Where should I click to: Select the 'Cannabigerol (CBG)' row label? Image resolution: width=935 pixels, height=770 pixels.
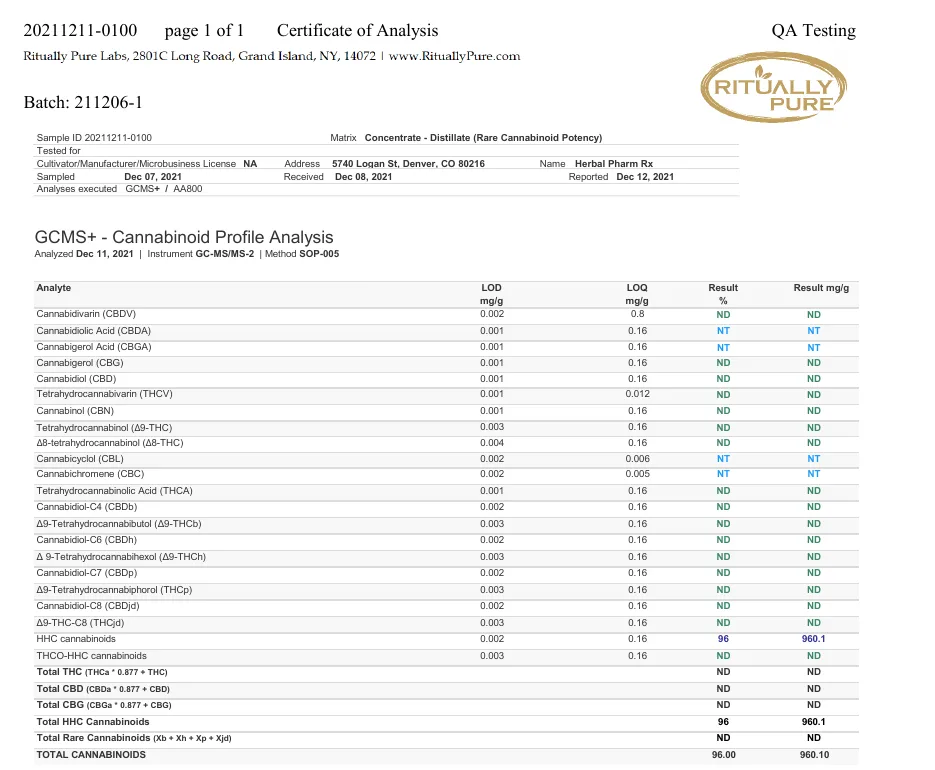click(80, 363)
